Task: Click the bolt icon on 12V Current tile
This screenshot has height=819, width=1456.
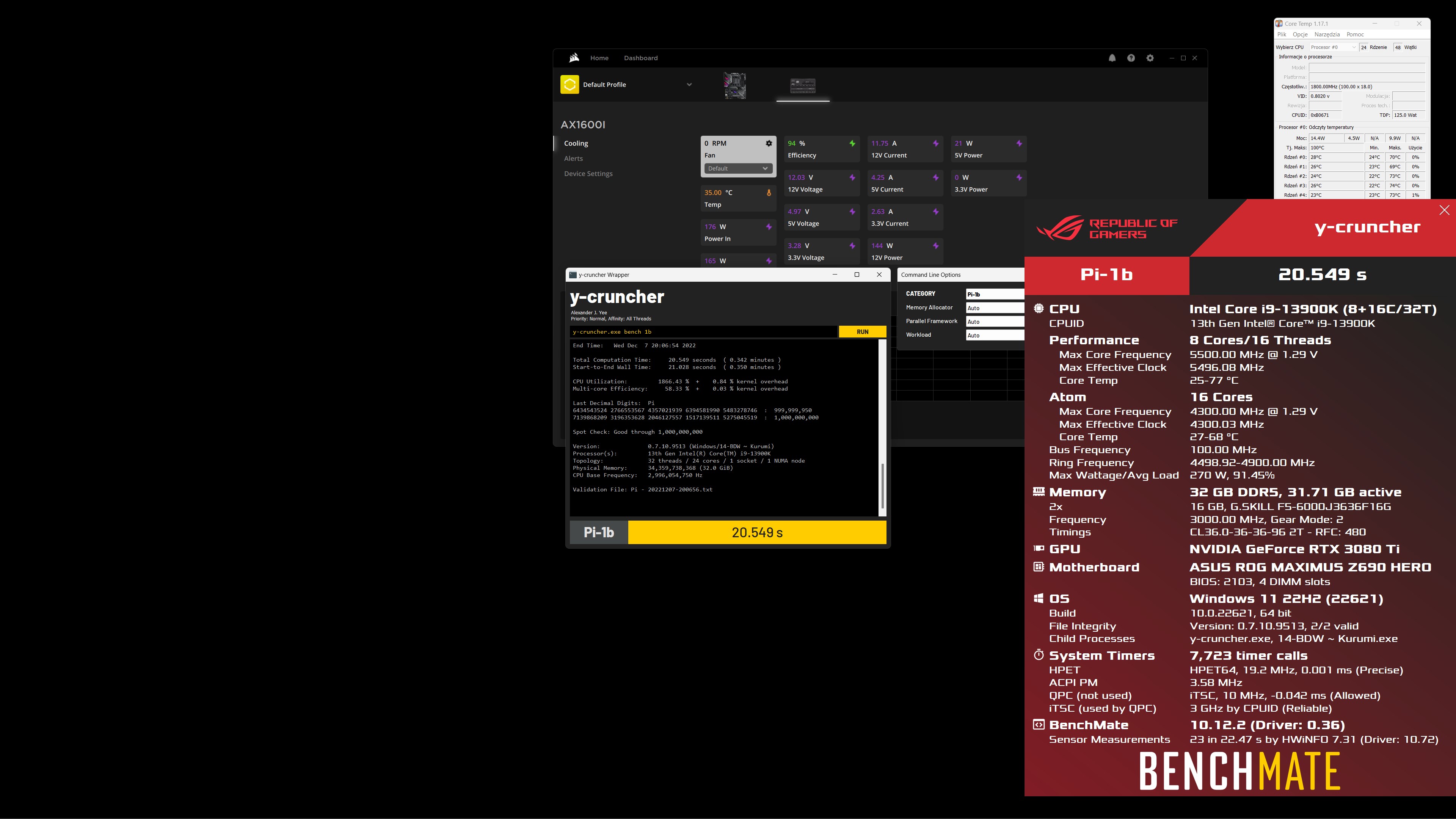Action: pyautogui.click(x=935, y=144)
